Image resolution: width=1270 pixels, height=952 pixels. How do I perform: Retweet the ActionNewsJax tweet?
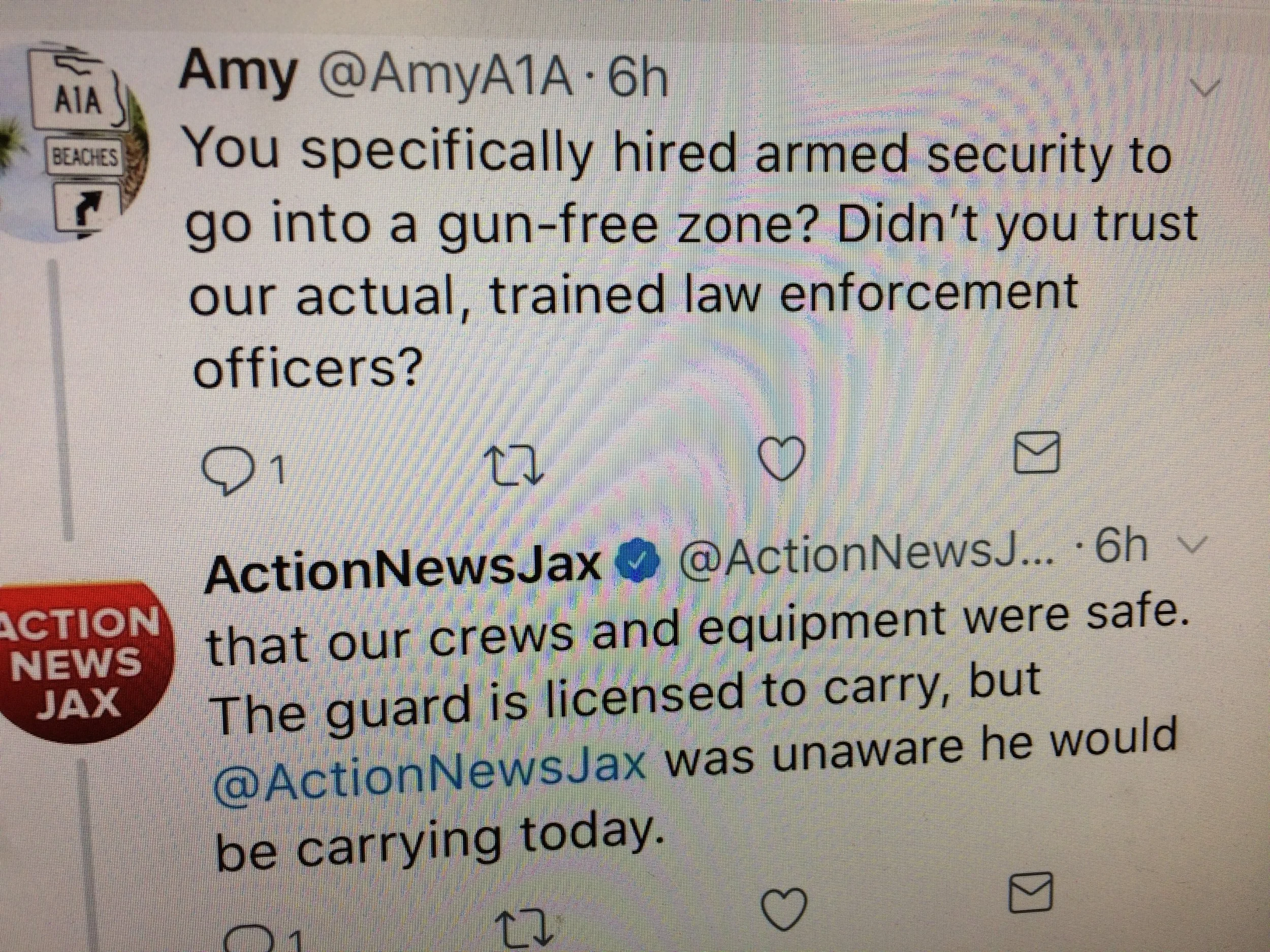(526, 929)
